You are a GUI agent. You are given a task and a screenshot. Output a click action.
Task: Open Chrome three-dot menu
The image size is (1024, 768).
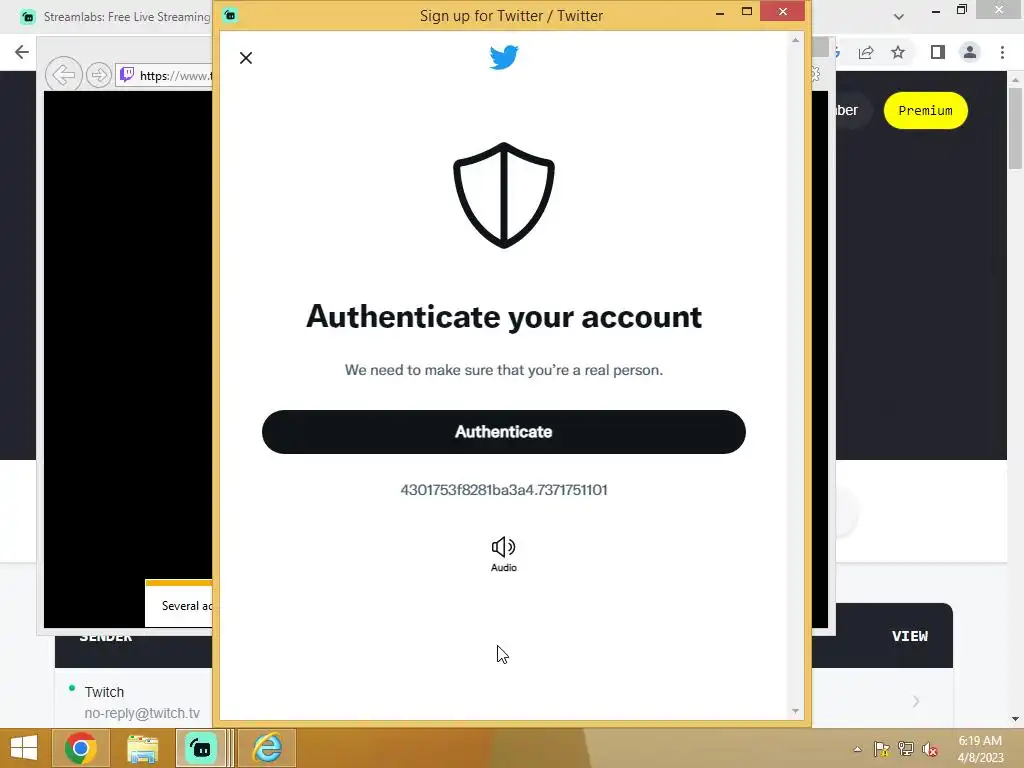[1002, 52]
